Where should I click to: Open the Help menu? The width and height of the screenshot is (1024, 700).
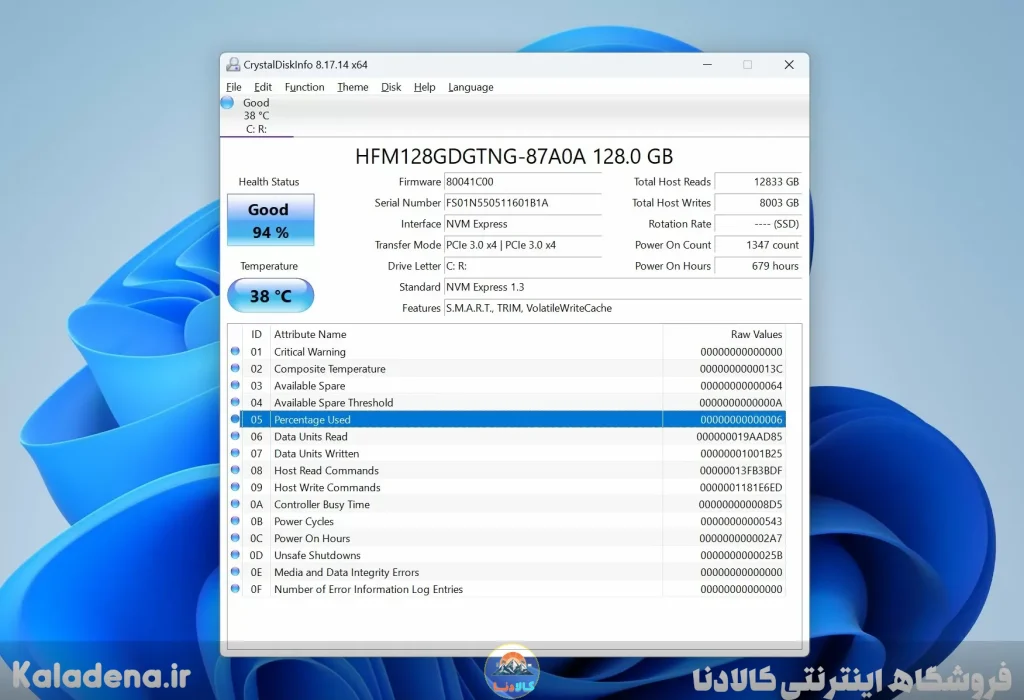(x=424, y=87)
